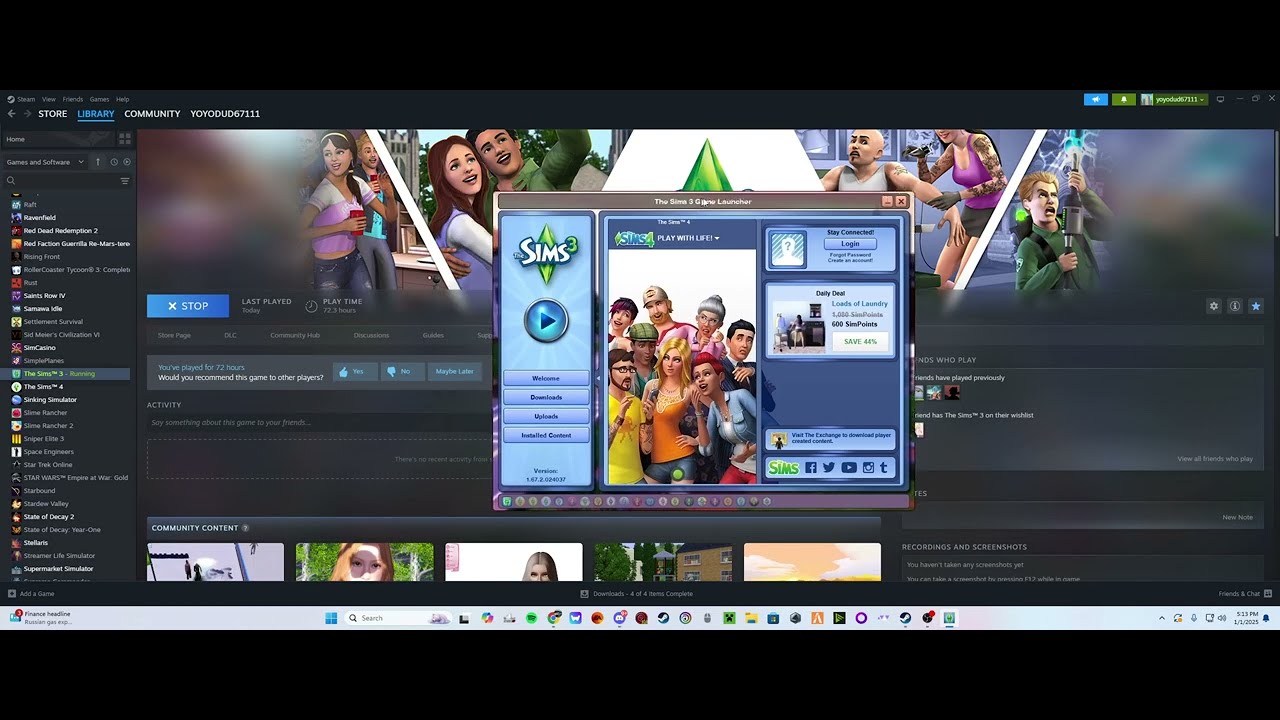
Task: Click the Steam forward arrow
Action: pyautogui.click(x=27, y=114)
